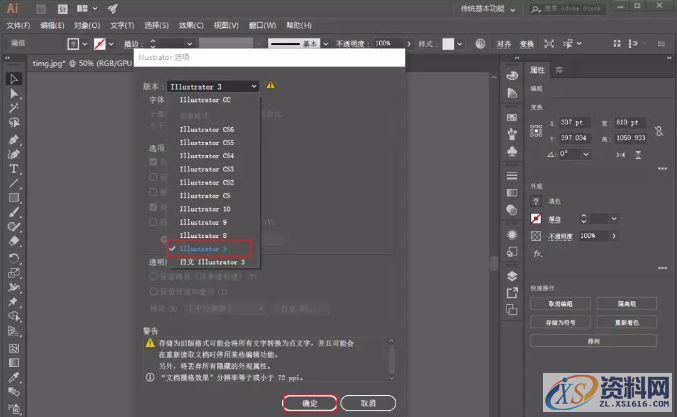
Task: Select the Magic Wand tool
Action: click(x=14, y=108)
